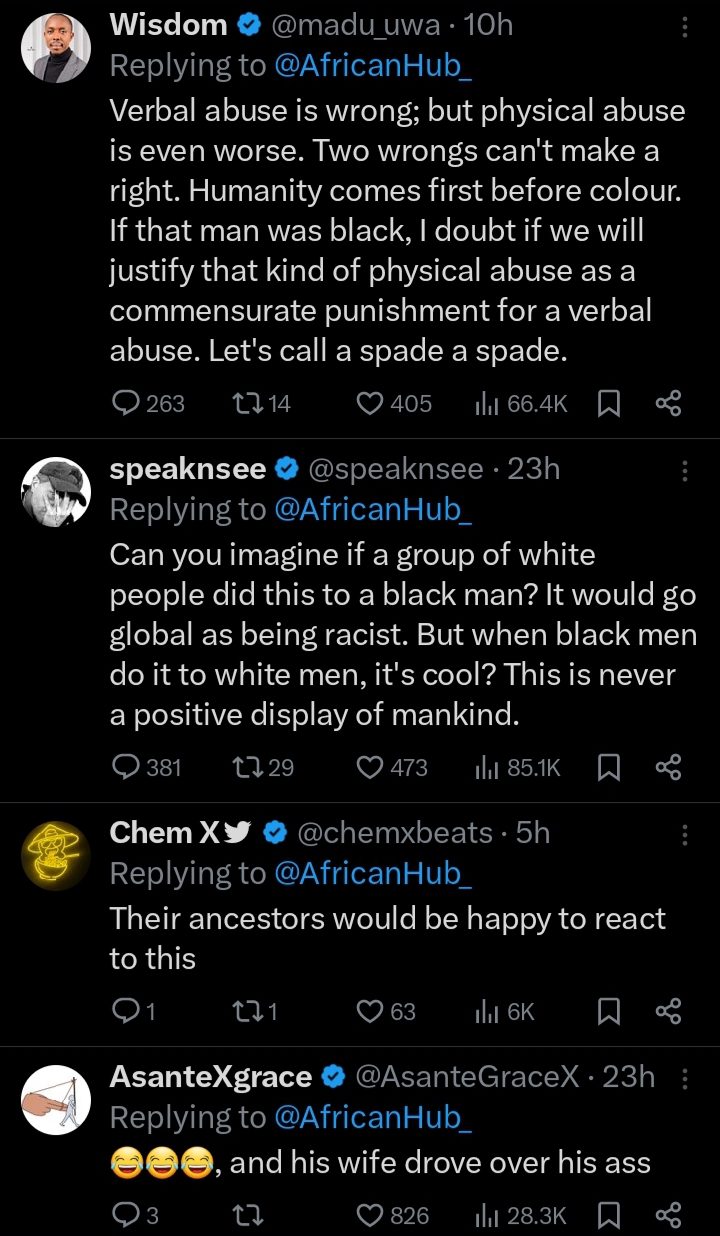Open the @chemxbeats profile handle

395,833
